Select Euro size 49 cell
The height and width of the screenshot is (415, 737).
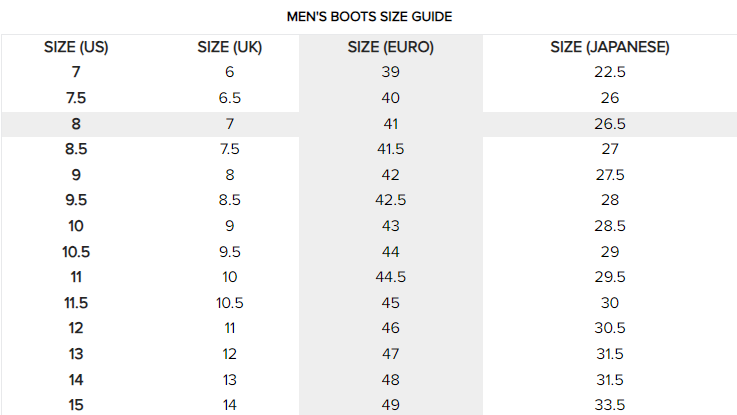[x=390, y=404]
